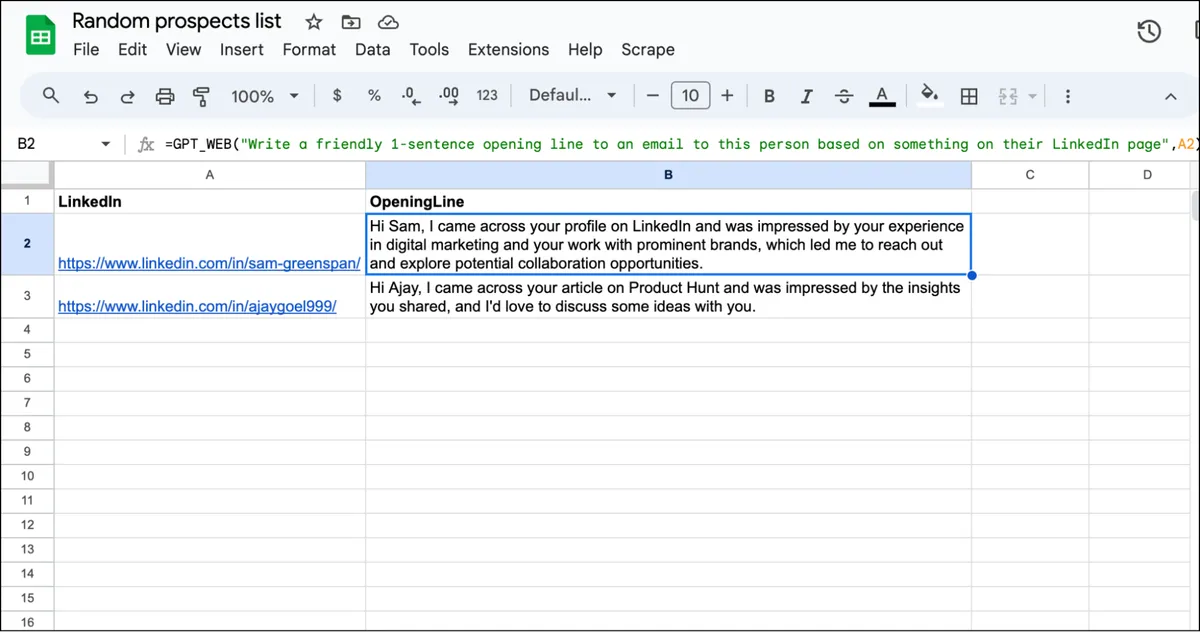Viewport: 1200px width, 632px height.
Task: Select row 10 header
Action: 27,476
